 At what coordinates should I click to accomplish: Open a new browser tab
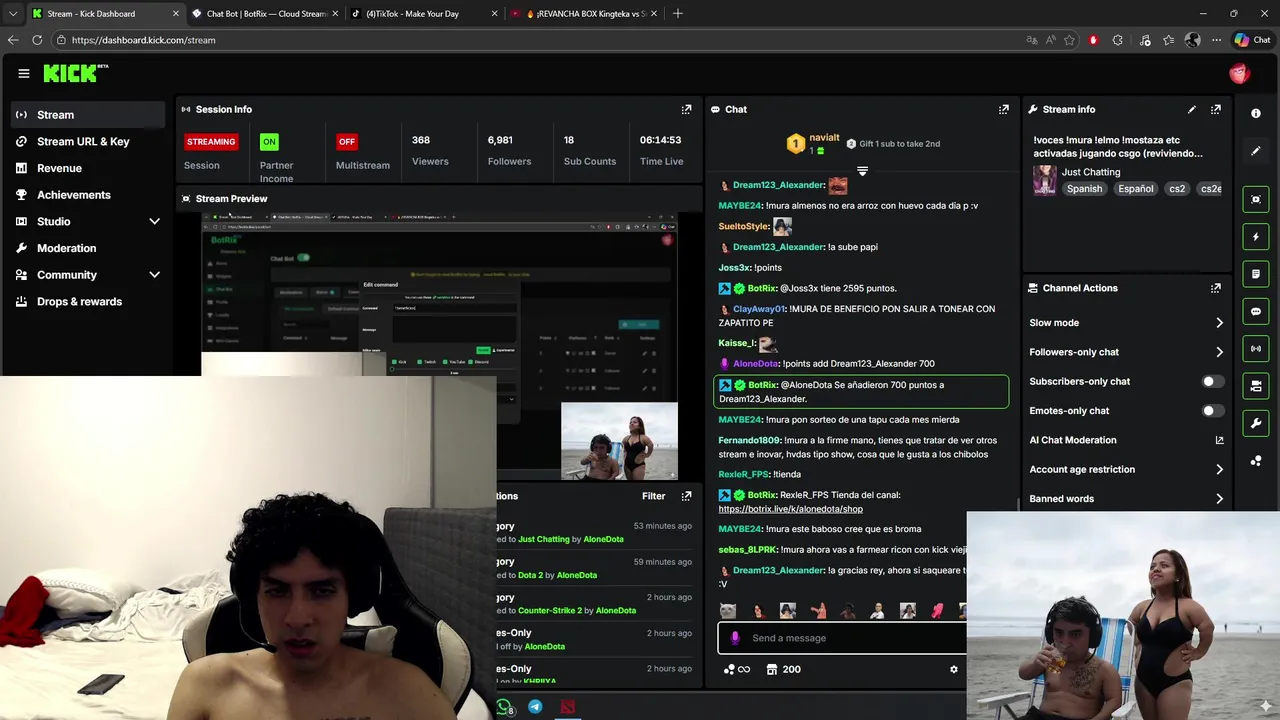tap(678, 13)
